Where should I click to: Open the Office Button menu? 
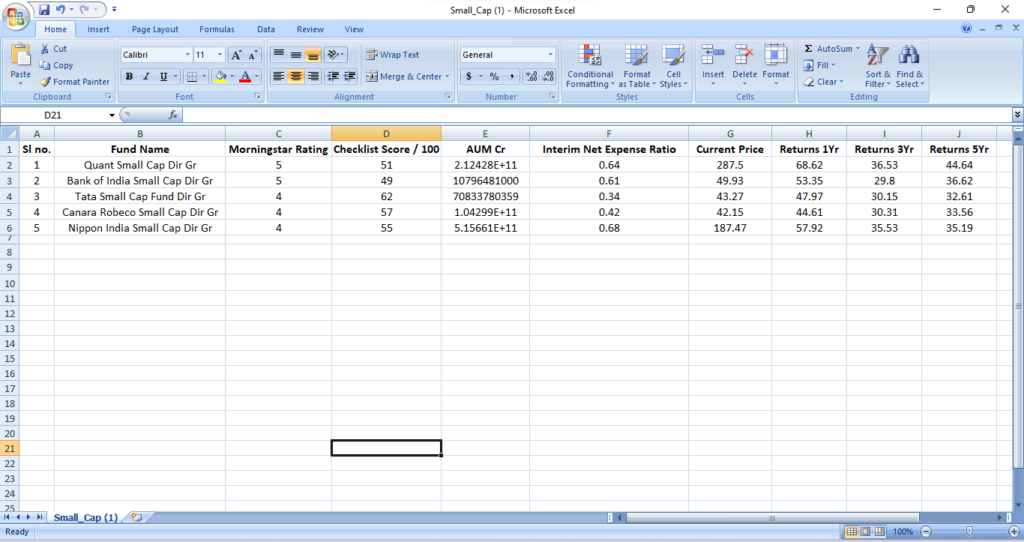point(16,17)
